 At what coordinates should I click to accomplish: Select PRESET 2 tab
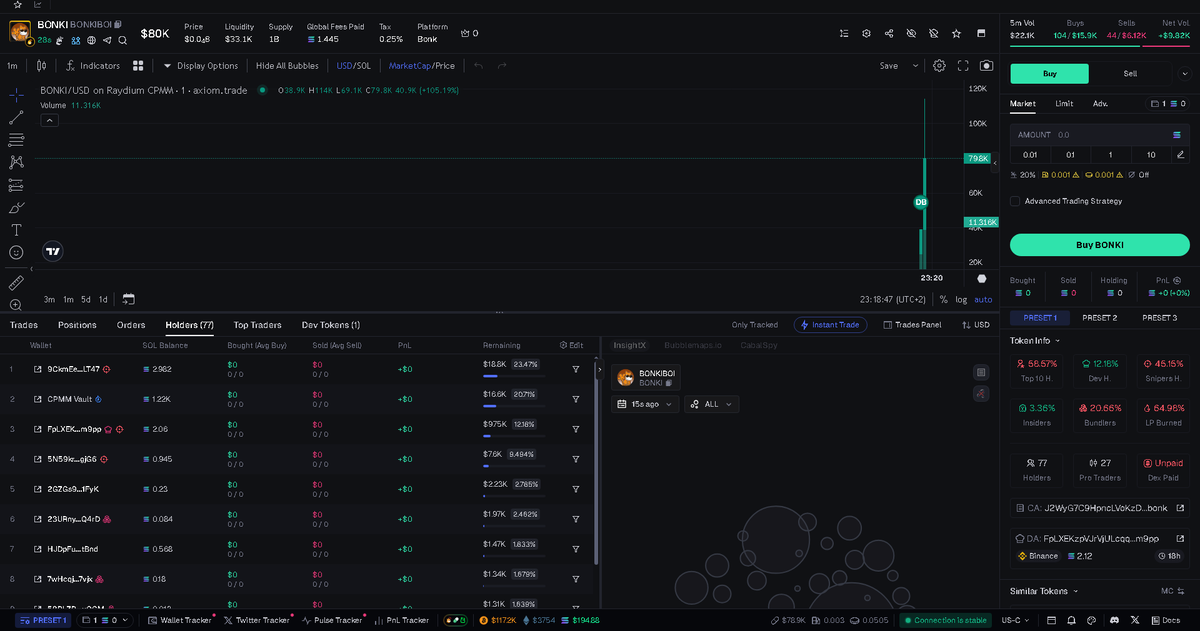click(x=1099, y=318)
